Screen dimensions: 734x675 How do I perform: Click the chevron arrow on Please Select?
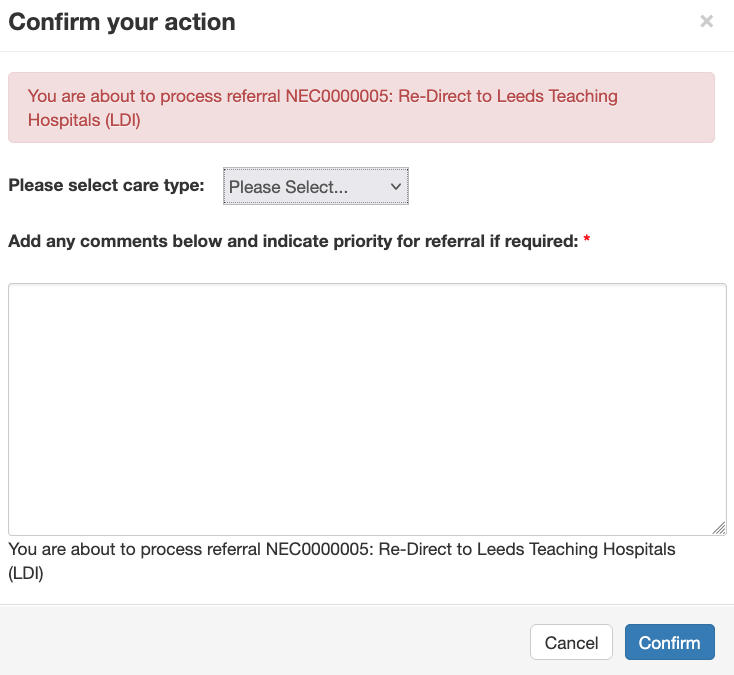point(395,187)
